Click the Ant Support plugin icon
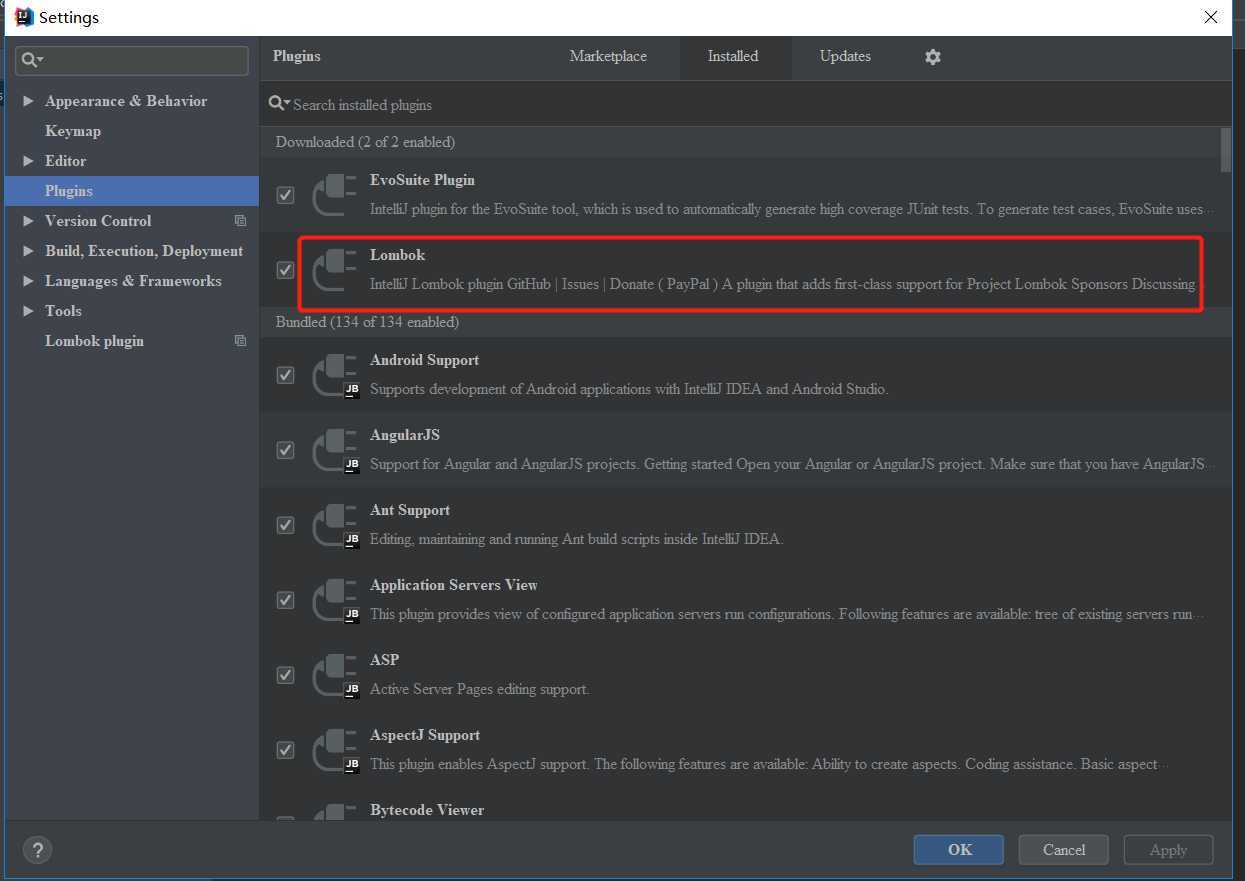The width and height of the screenshot is (1245, 881). [x=334, y=525]
